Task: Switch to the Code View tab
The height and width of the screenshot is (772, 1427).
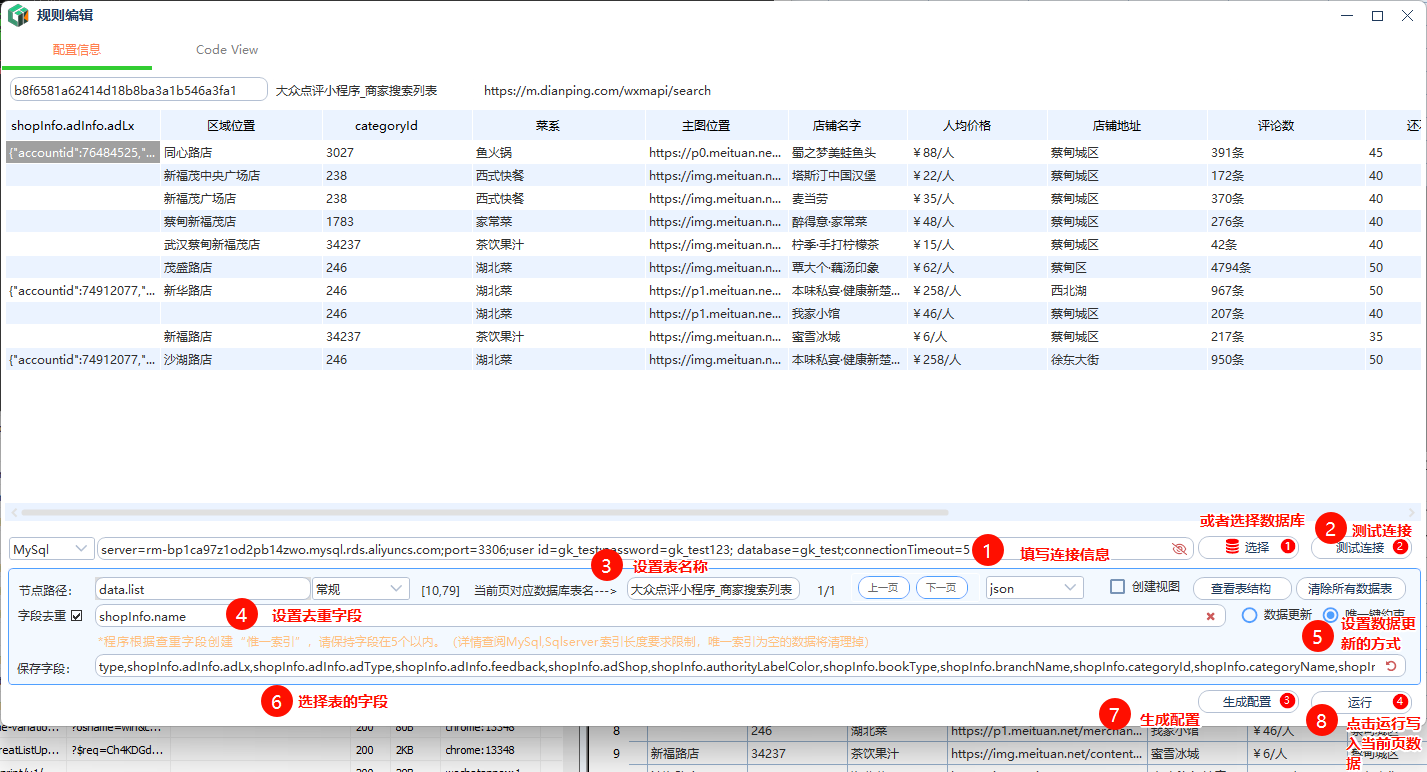Action: (x=227, y=49)
